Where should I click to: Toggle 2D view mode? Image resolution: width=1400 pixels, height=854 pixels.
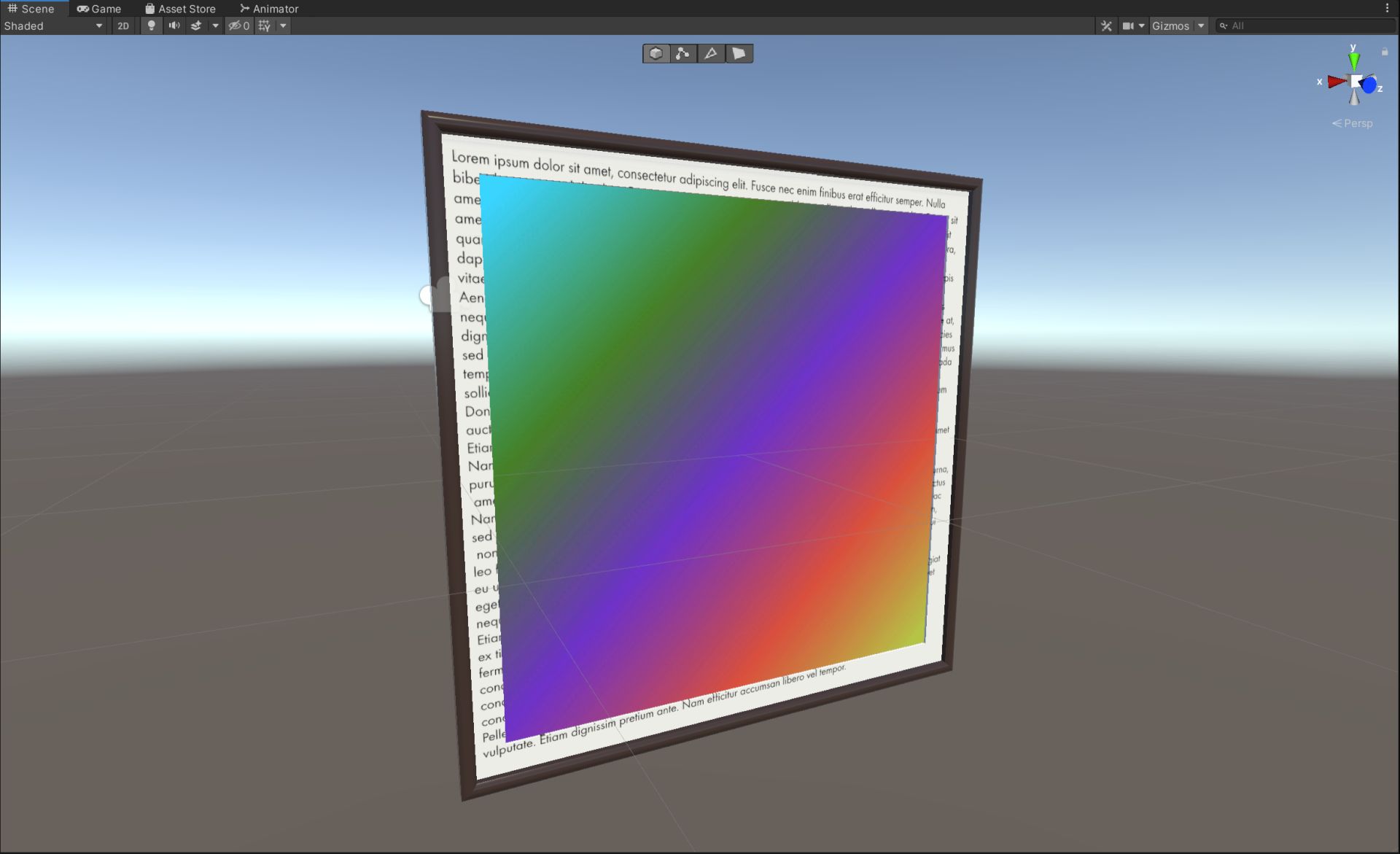tap(123, 26)
